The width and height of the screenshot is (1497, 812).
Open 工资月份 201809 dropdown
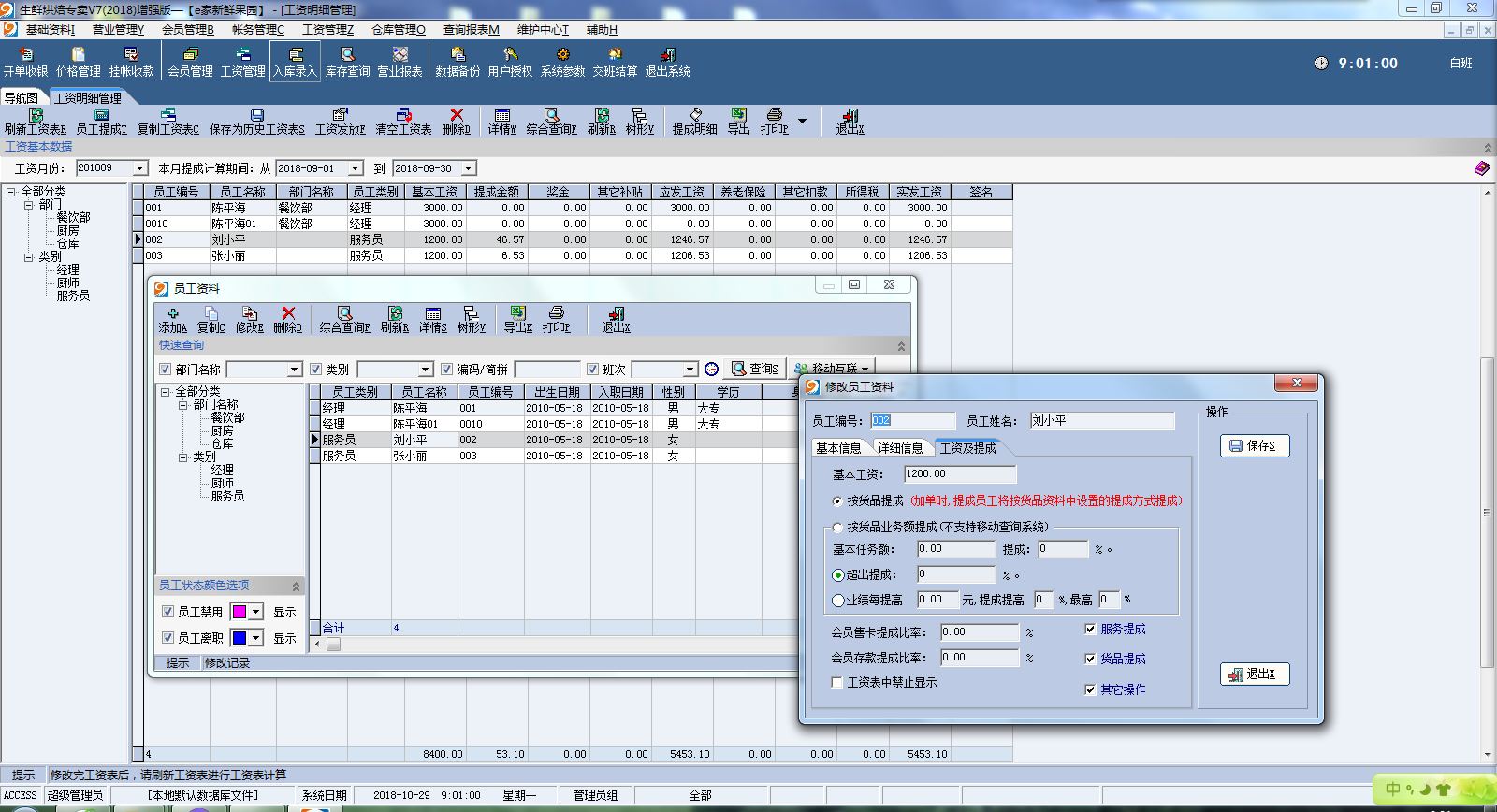coord(140,168)
